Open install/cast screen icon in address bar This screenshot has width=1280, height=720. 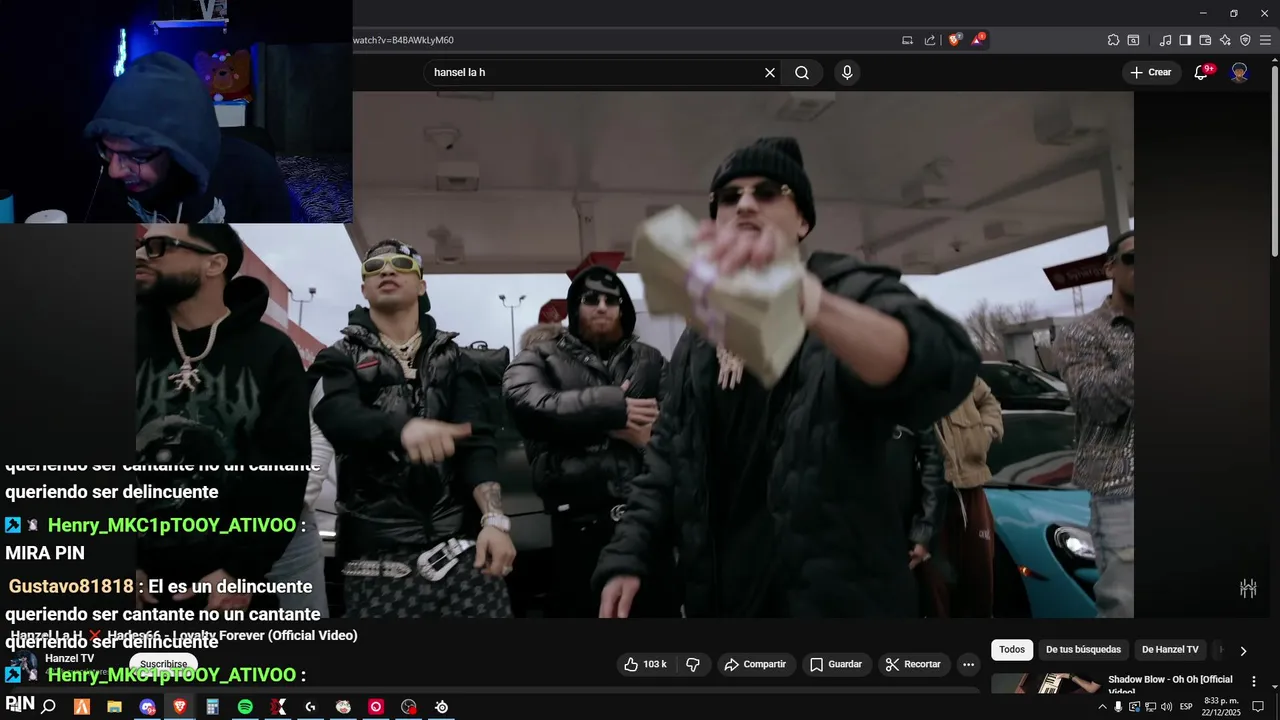click(907, 40)
